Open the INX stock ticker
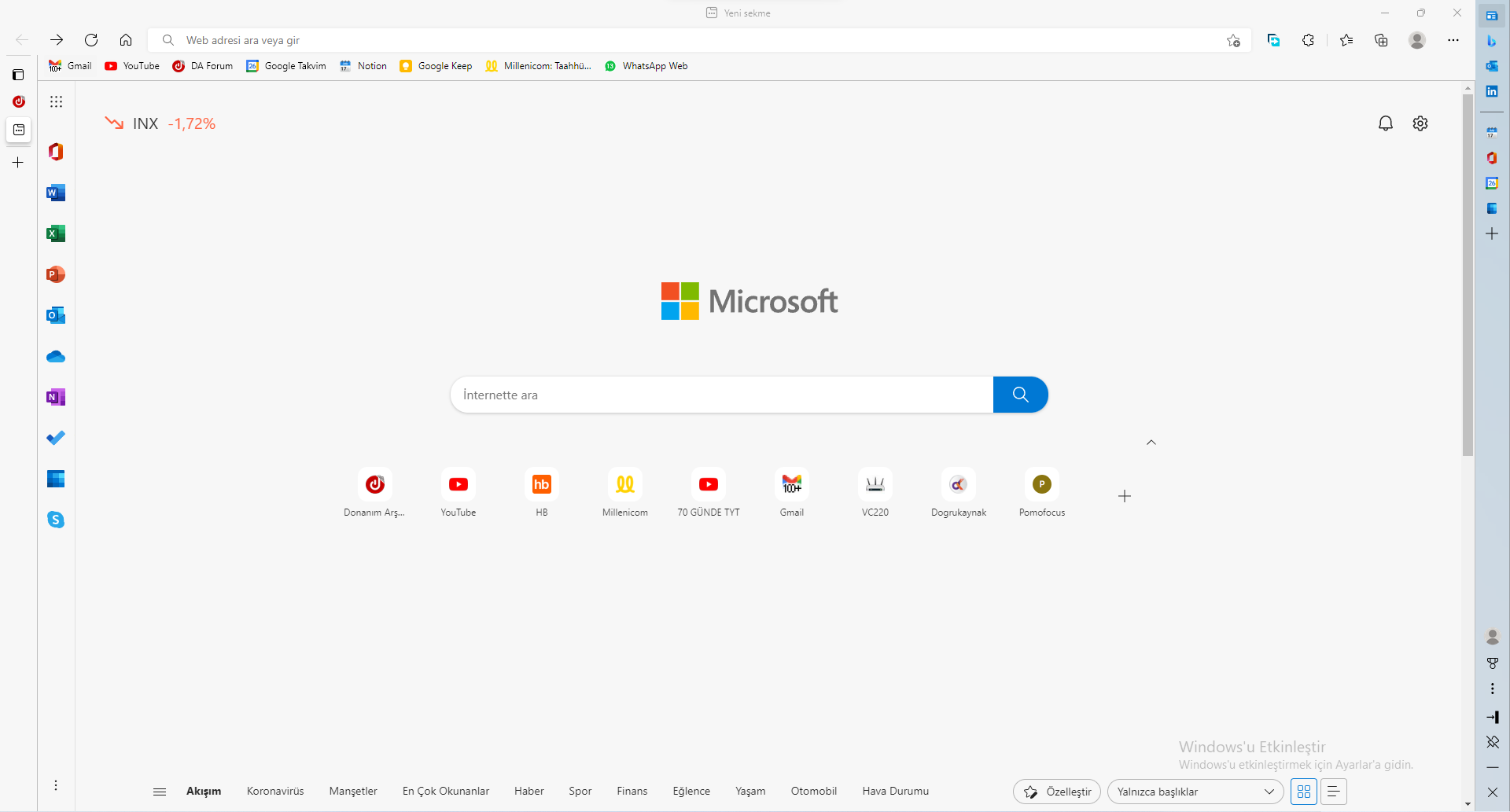 (x=160, y=123)
